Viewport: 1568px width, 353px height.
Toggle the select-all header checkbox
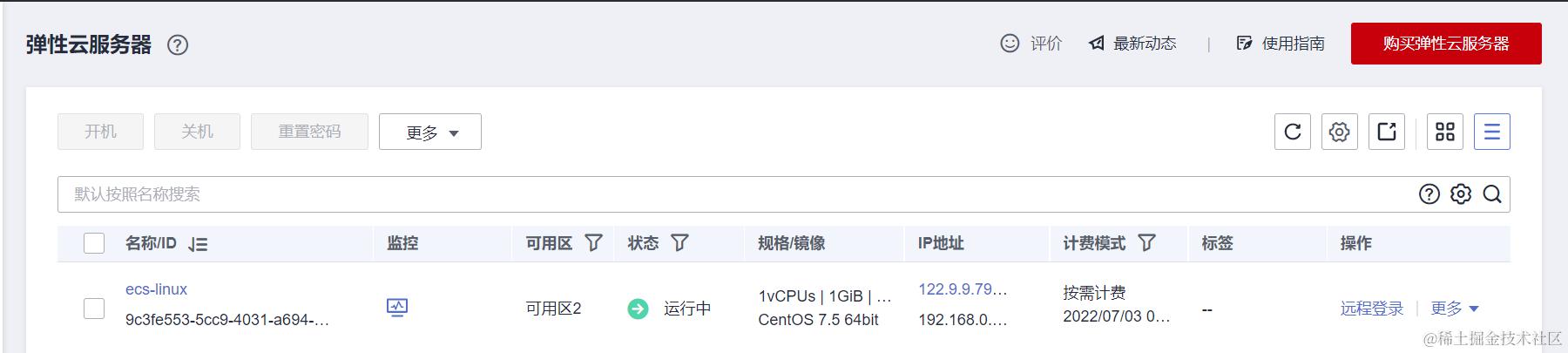click(94, 243)
